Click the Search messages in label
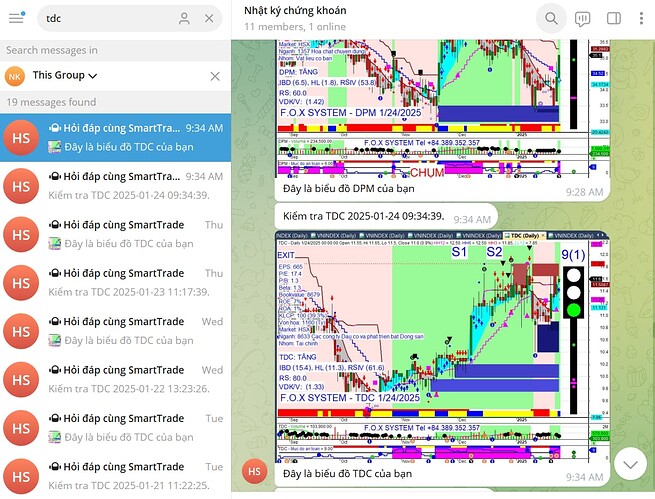Screen dimensions: 655x499 click(52, 50)
